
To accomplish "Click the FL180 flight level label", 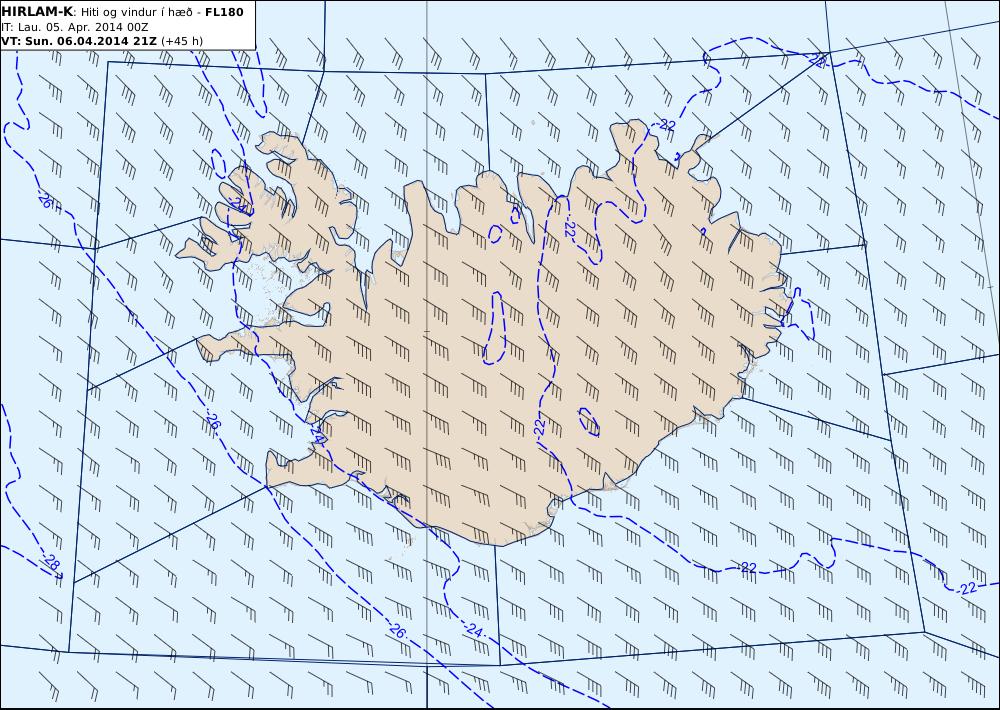I will (x=224, y=11).
